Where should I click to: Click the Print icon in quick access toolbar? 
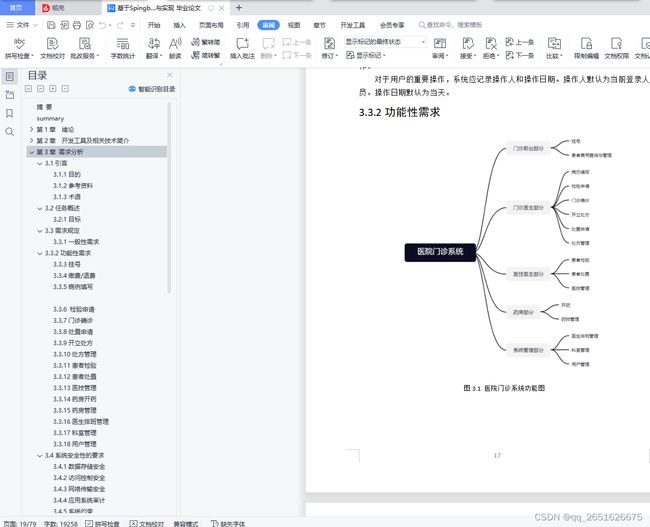77,25
